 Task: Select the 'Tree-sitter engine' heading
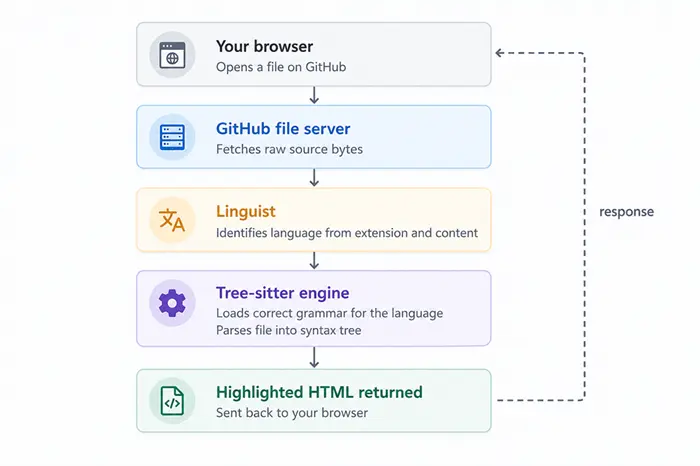tap(283, 293)
